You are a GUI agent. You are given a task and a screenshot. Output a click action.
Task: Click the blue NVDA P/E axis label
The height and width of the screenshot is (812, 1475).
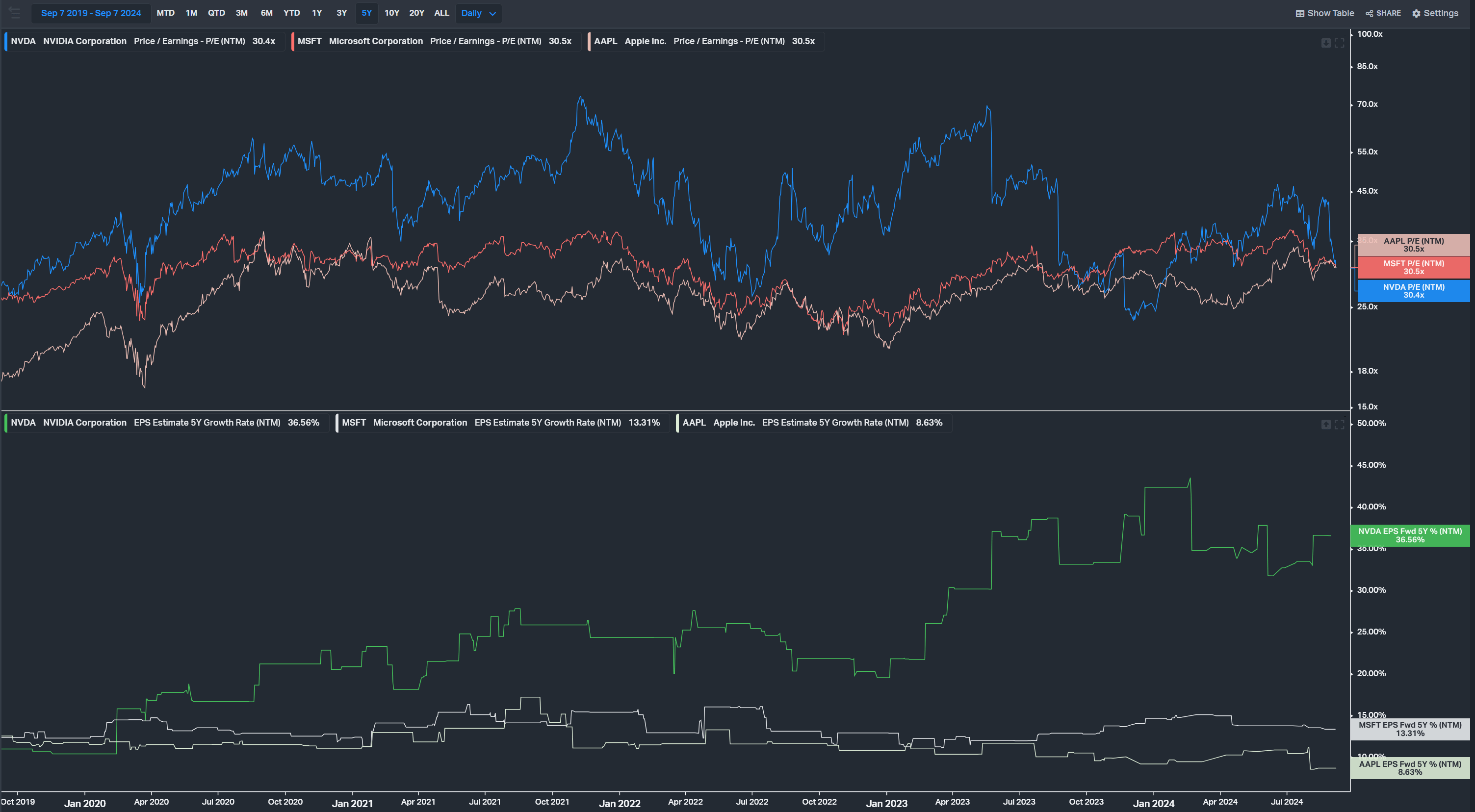(1413, 291)
